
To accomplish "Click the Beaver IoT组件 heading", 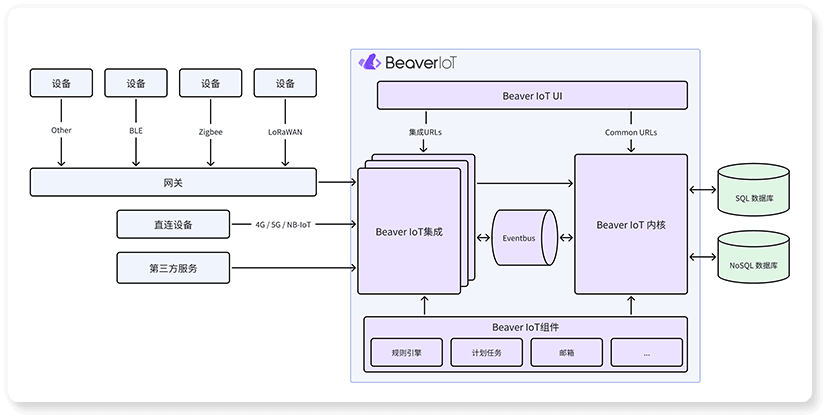I will tap(525, 327).
